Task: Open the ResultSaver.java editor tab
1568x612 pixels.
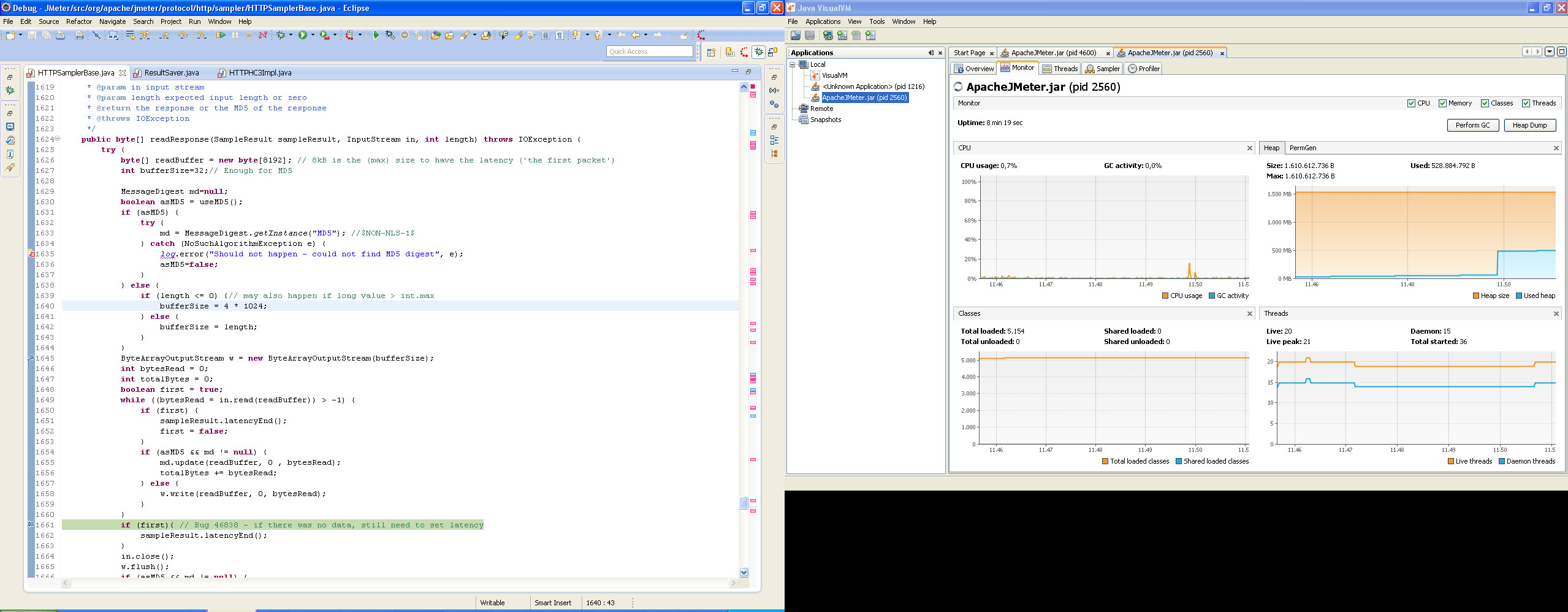Action: tap(172, 72)
